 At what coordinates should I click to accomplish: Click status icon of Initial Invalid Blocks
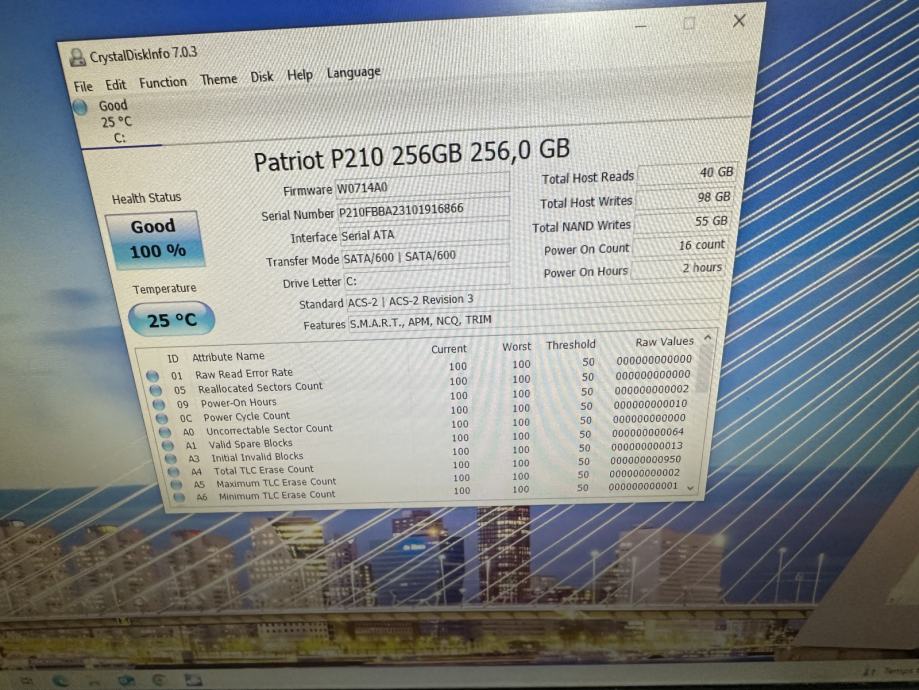click(x=171, y=458)
